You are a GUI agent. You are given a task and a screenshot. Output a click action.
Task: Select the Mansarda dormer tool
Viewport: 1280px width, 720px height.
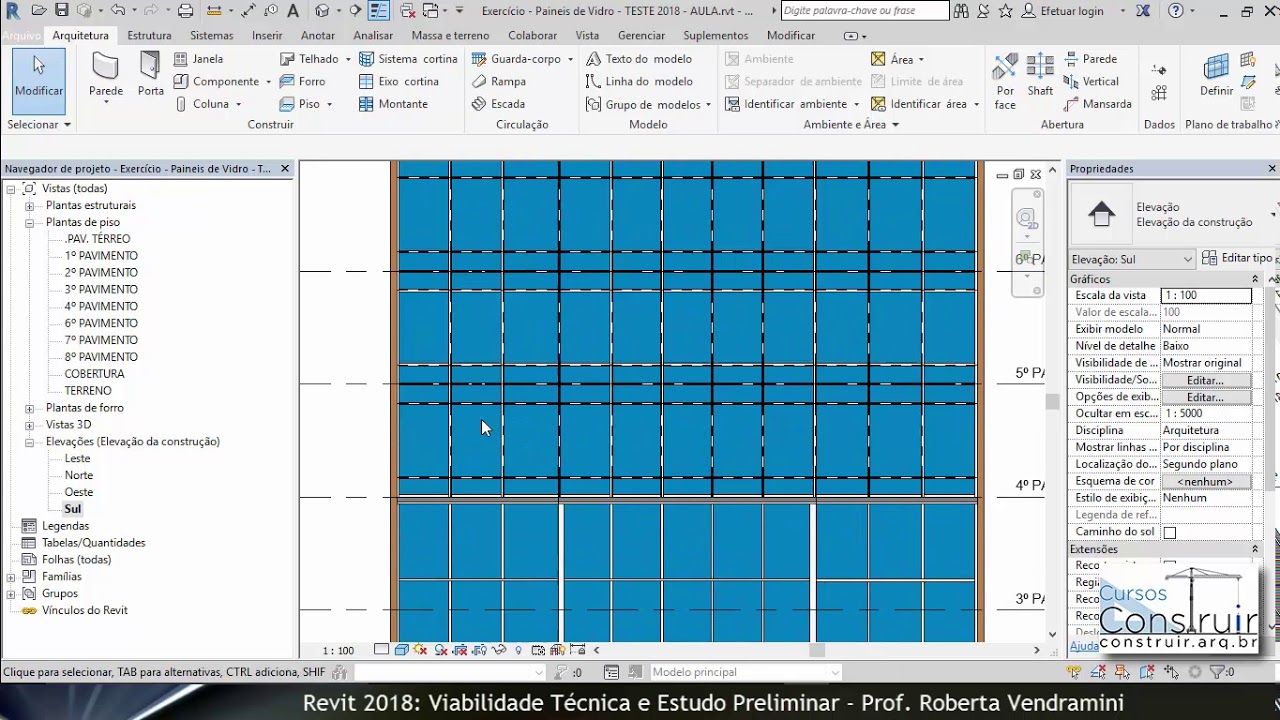click(x=1097, y=104)
